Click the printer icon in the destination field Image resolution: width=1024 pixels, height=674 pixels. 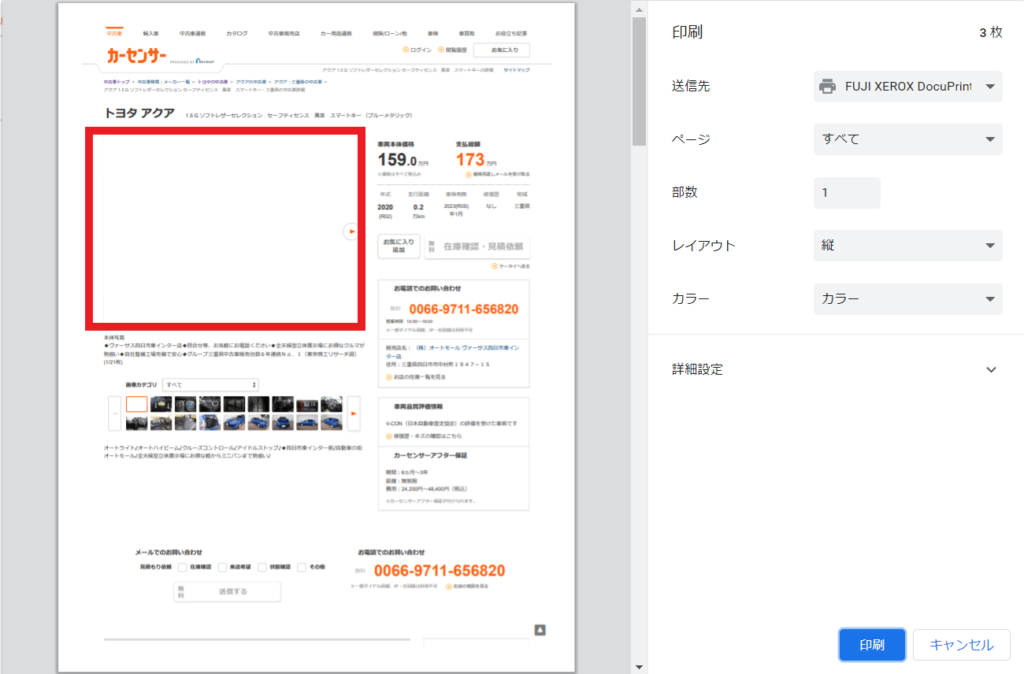827,87
